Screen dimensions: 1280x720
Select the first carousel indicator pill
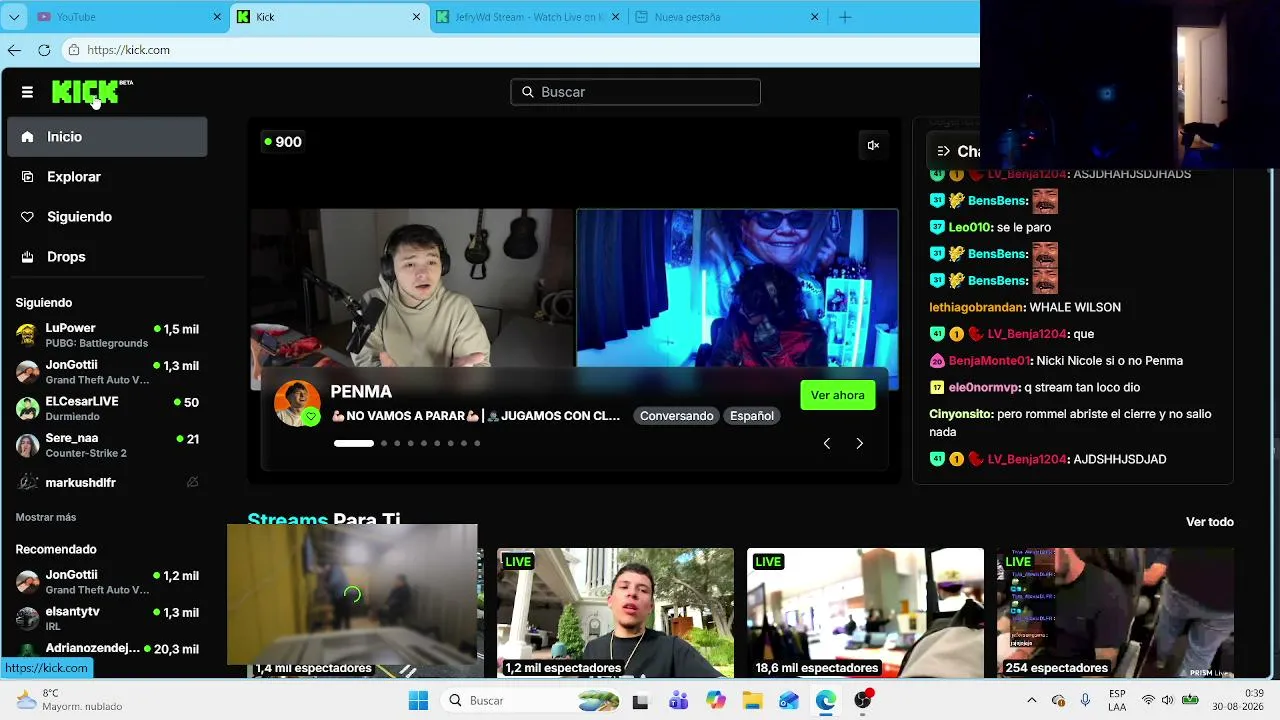354,443
